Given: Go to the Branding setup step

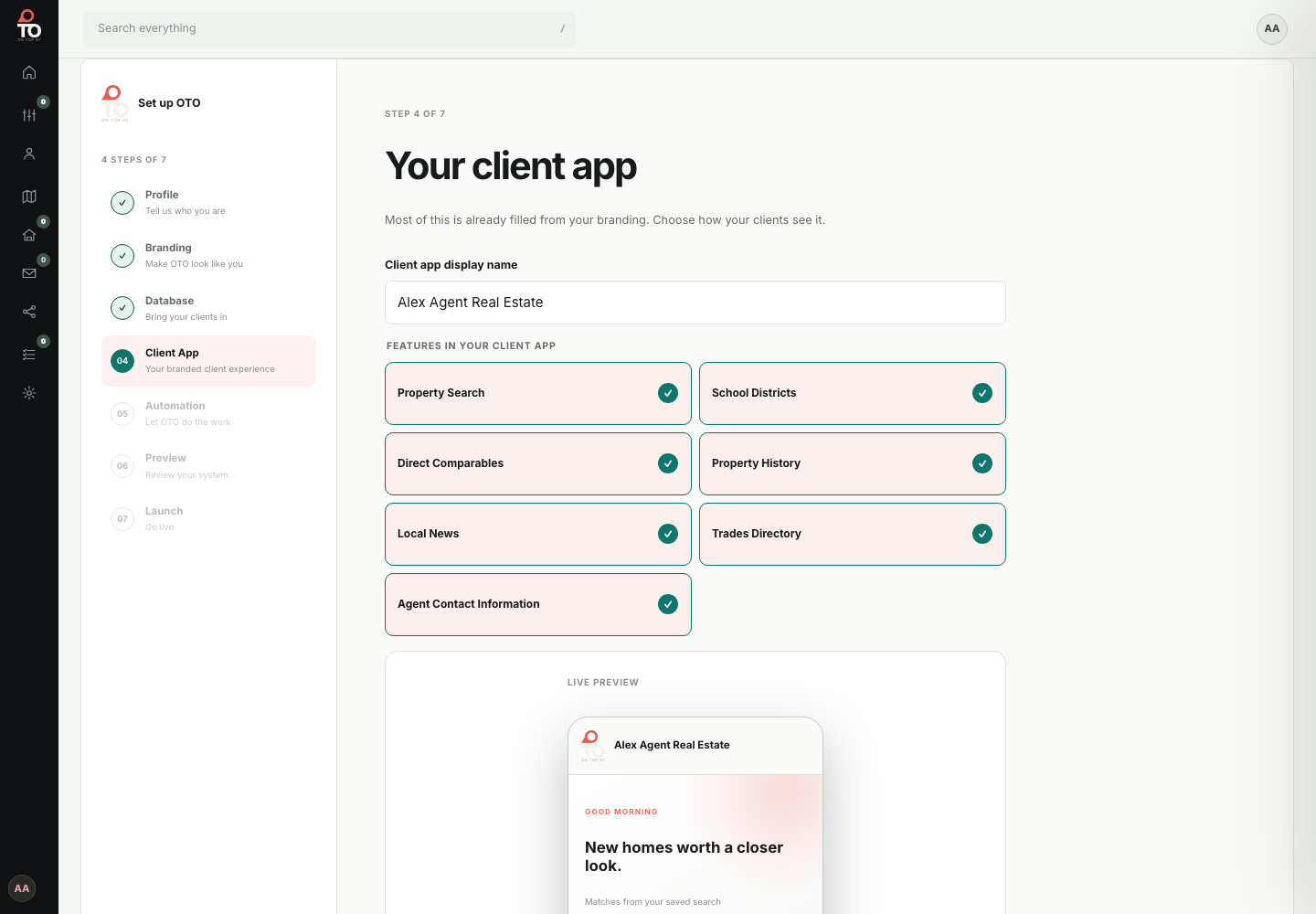Looking at the screenshot, I should 208,256.
